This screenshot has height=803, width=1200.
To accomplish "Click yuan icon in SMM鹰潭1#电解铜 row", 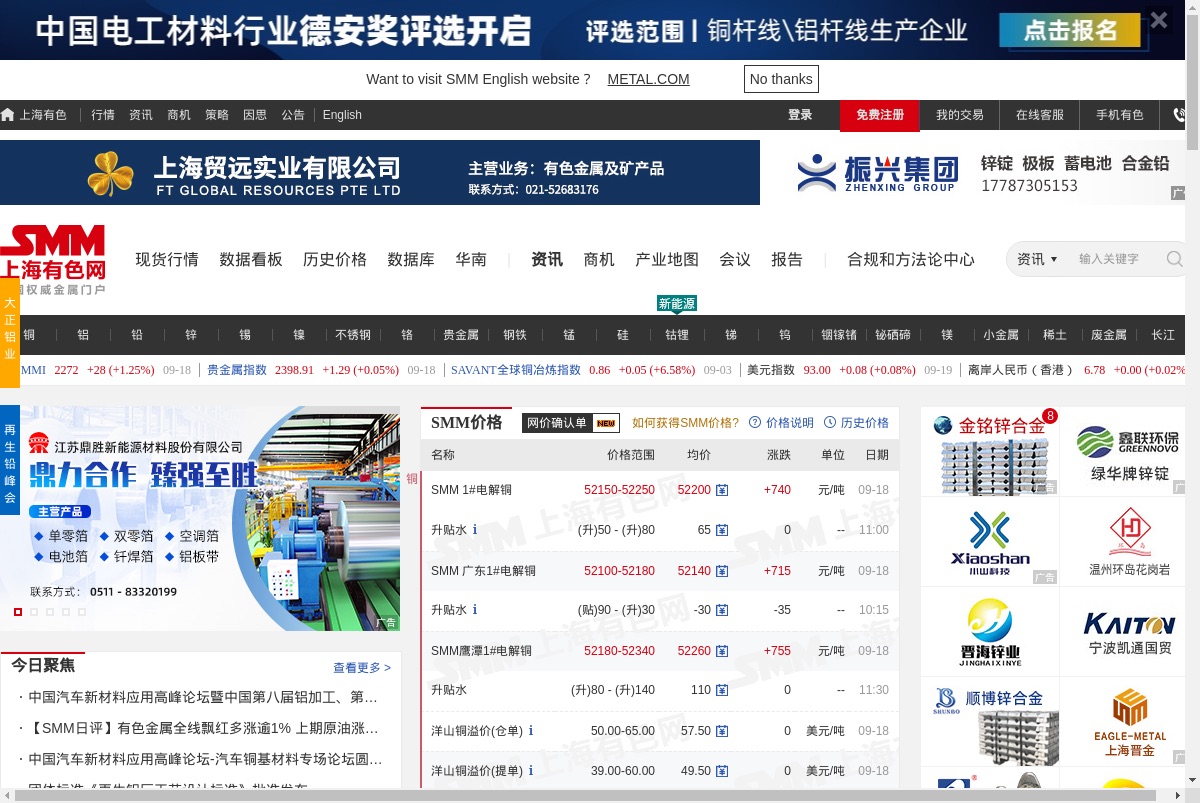I will pyautogui.click(x=722, y=651).
